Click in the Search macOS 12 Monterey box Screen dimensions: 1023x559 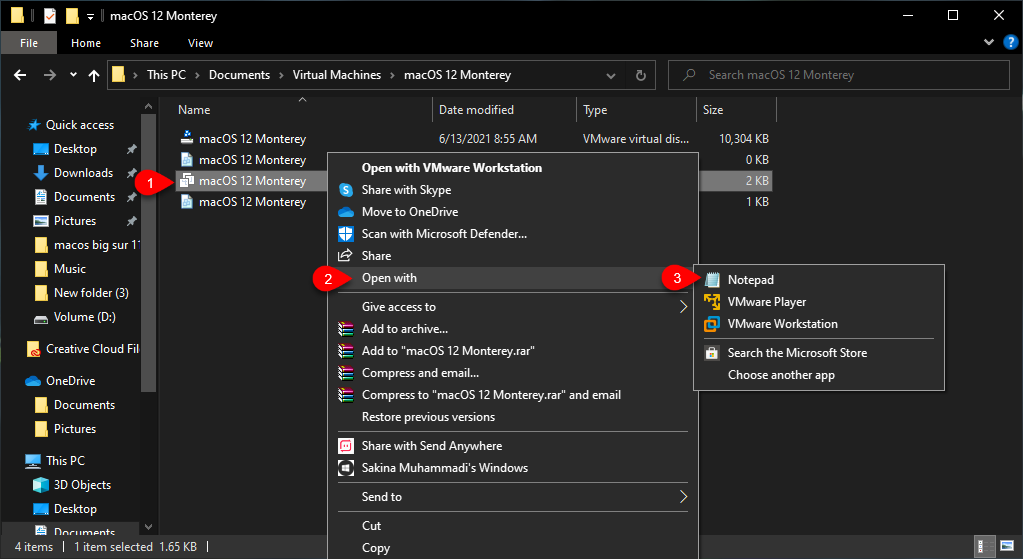(838, 75)
